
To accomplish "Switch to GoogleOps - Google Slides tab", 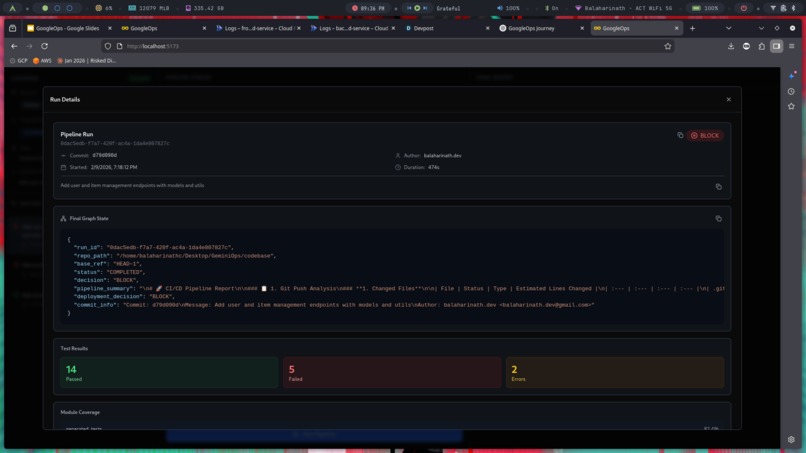I will pos(67,28).
